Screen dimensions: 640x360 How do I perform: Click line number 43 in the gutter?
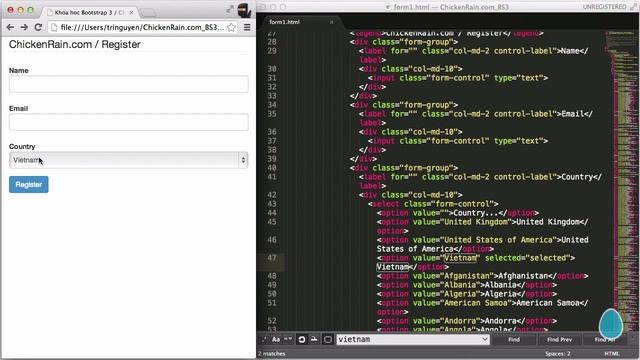click(272, 204)
